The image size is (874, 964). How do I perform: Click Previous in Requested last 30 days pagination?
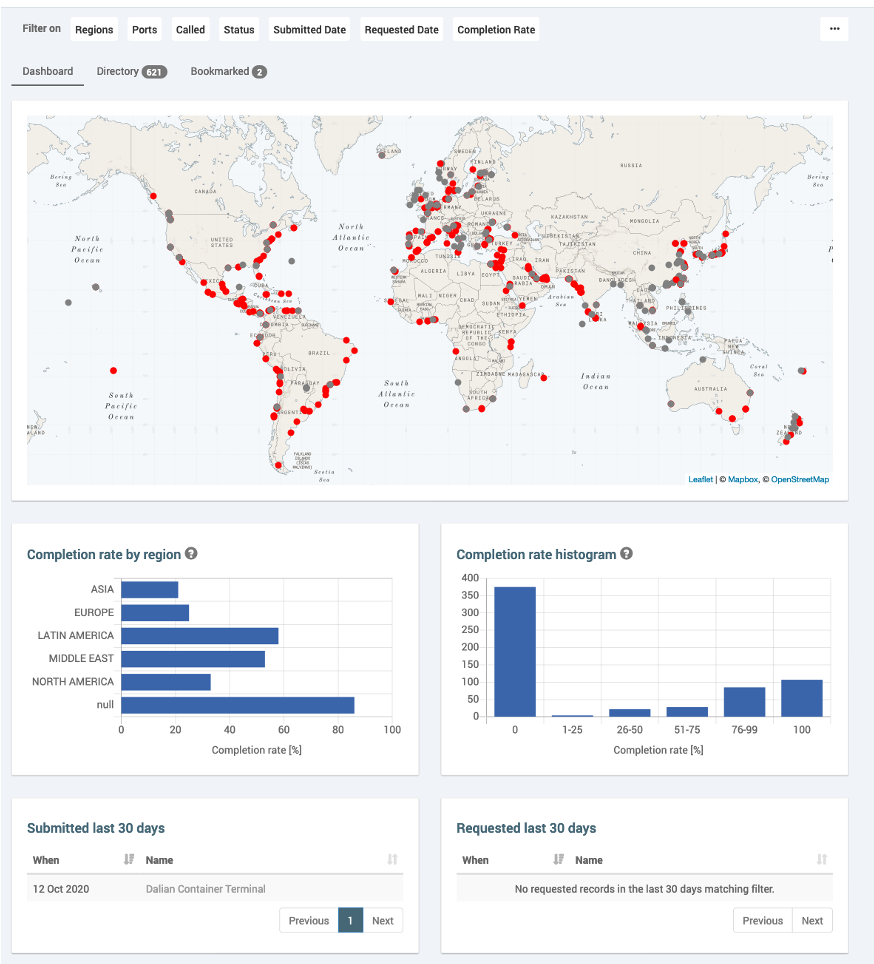pyautogui.click(x=762, y=921)
